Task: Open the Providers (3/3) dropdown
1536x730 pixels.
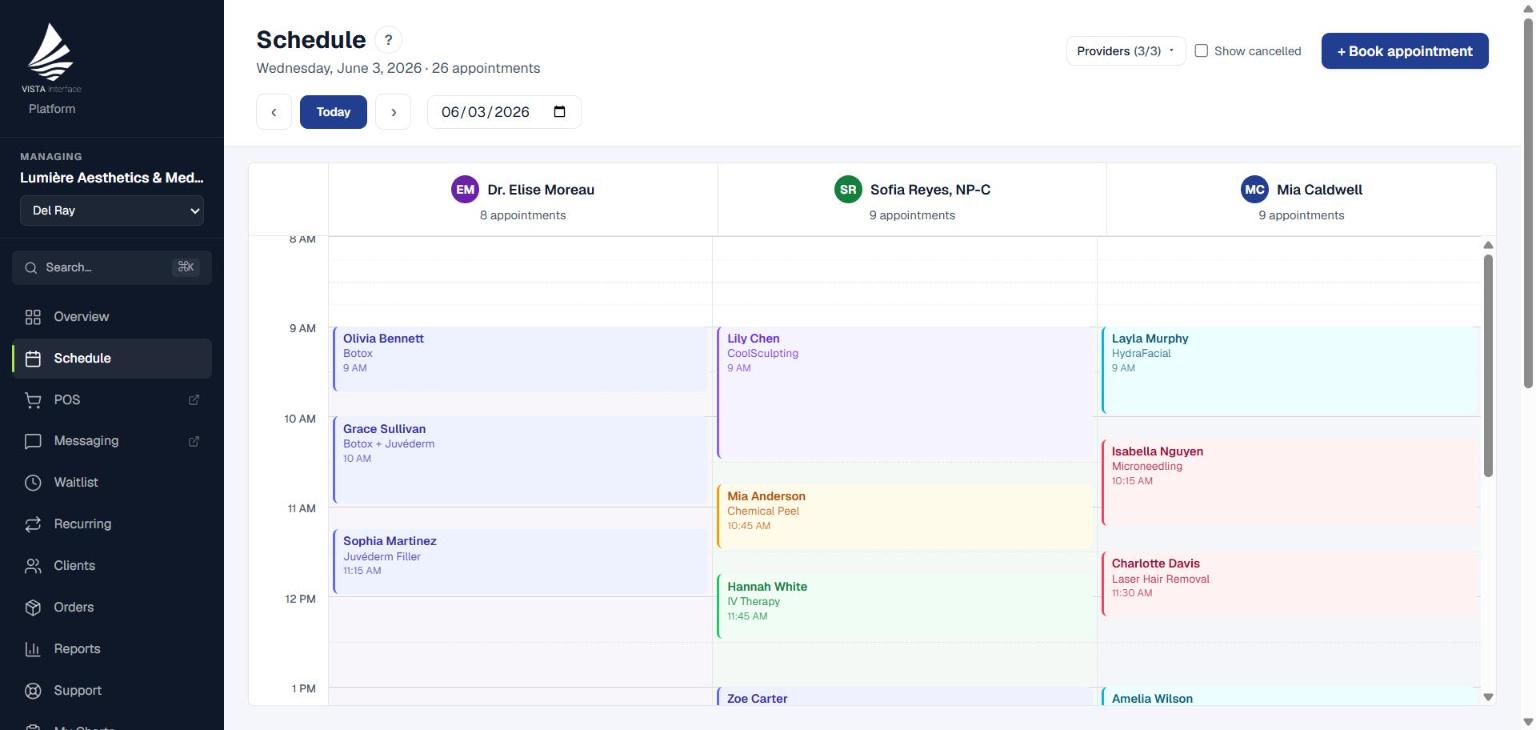Action: pyautogui.click(x=1126, y=51)
